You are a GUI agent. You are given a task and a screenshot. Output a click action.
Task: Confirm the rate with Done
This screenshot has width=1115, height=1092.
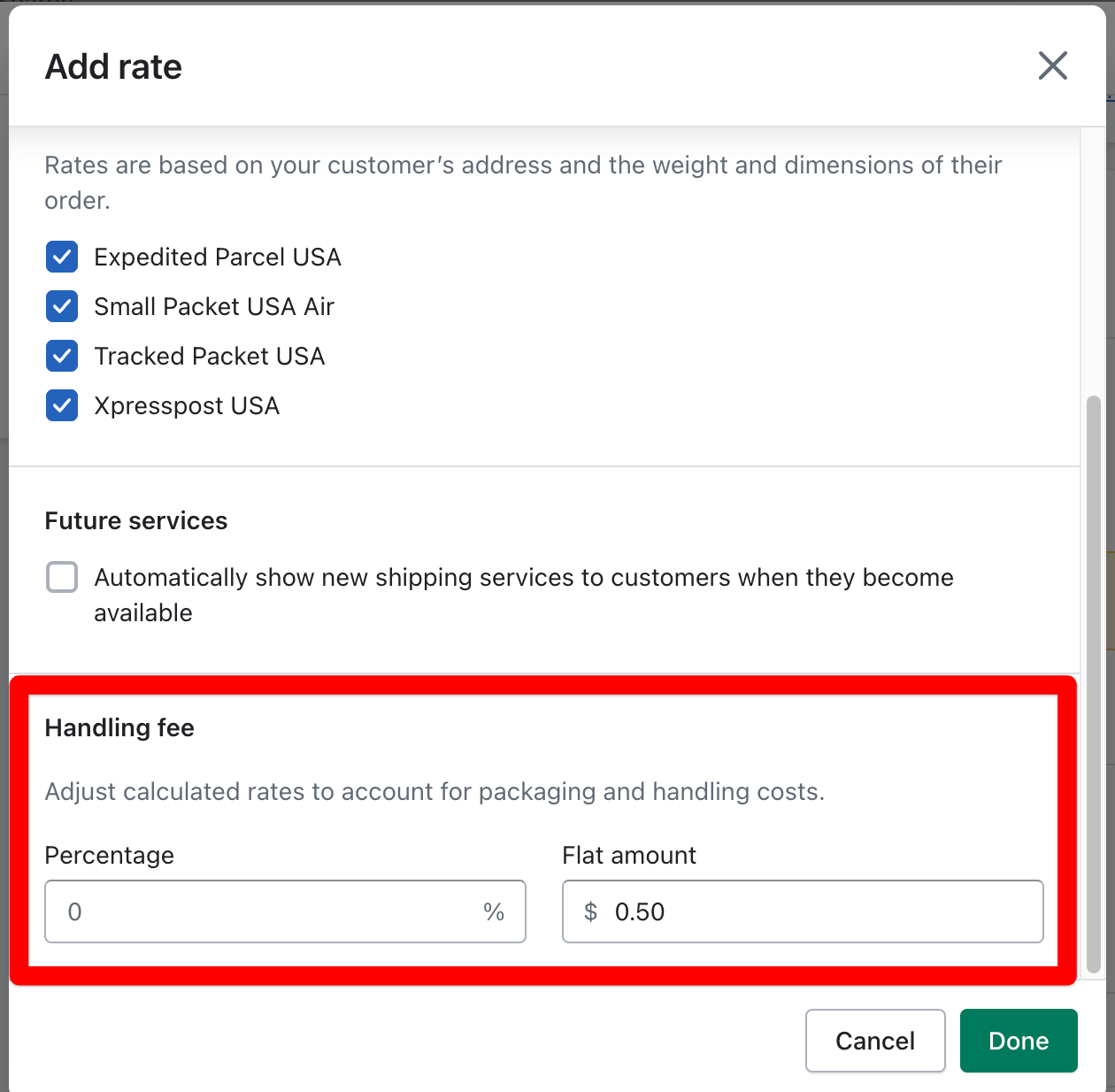click(1018, 1041)
